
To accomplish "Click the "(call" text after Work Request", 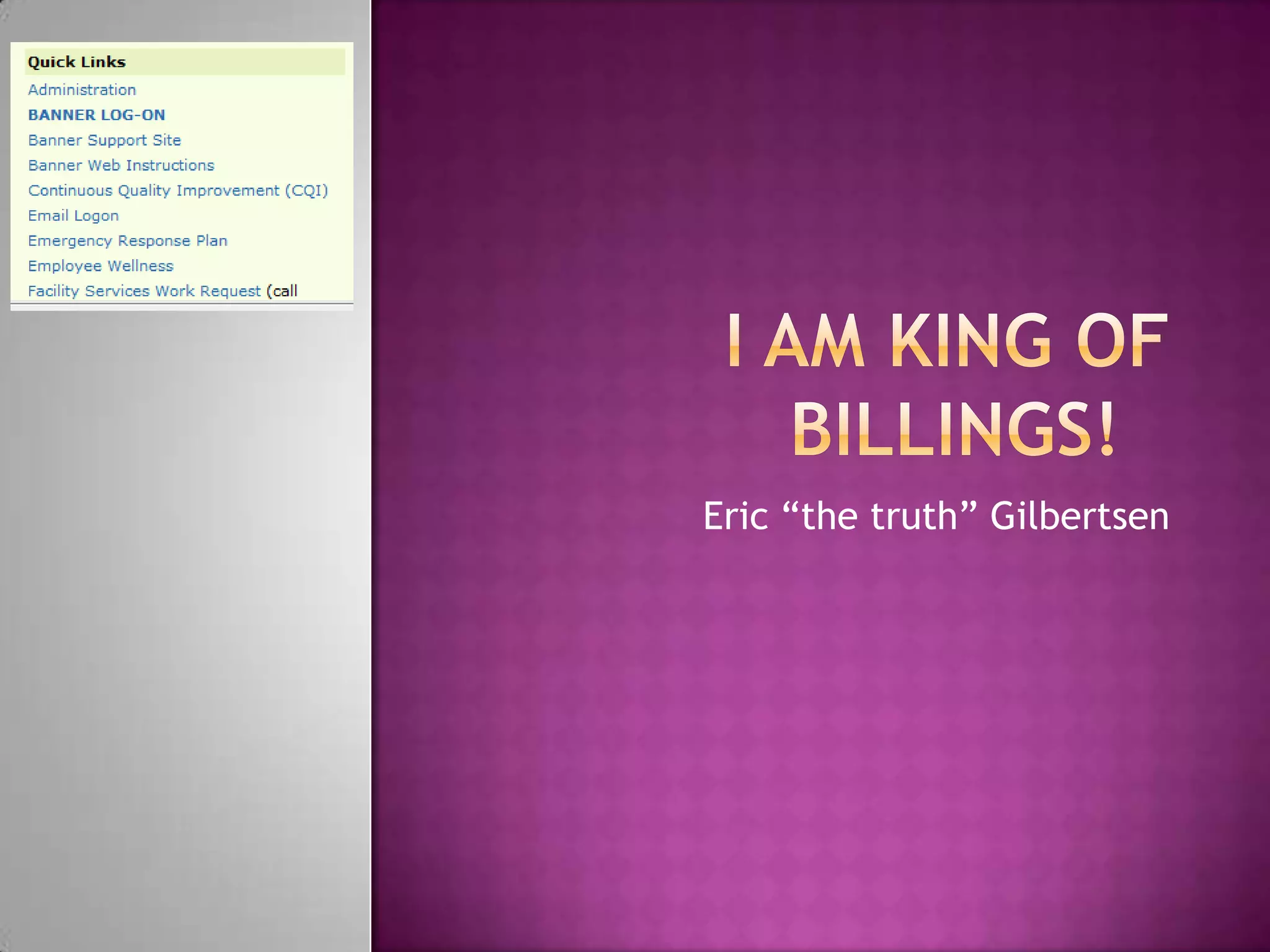I will point(283,291).
